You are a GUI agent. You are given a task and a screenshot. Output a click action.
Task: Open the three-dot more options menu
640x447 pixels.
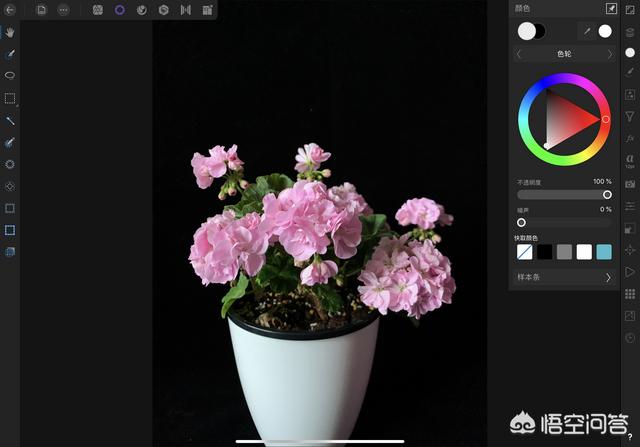[63, 10]
